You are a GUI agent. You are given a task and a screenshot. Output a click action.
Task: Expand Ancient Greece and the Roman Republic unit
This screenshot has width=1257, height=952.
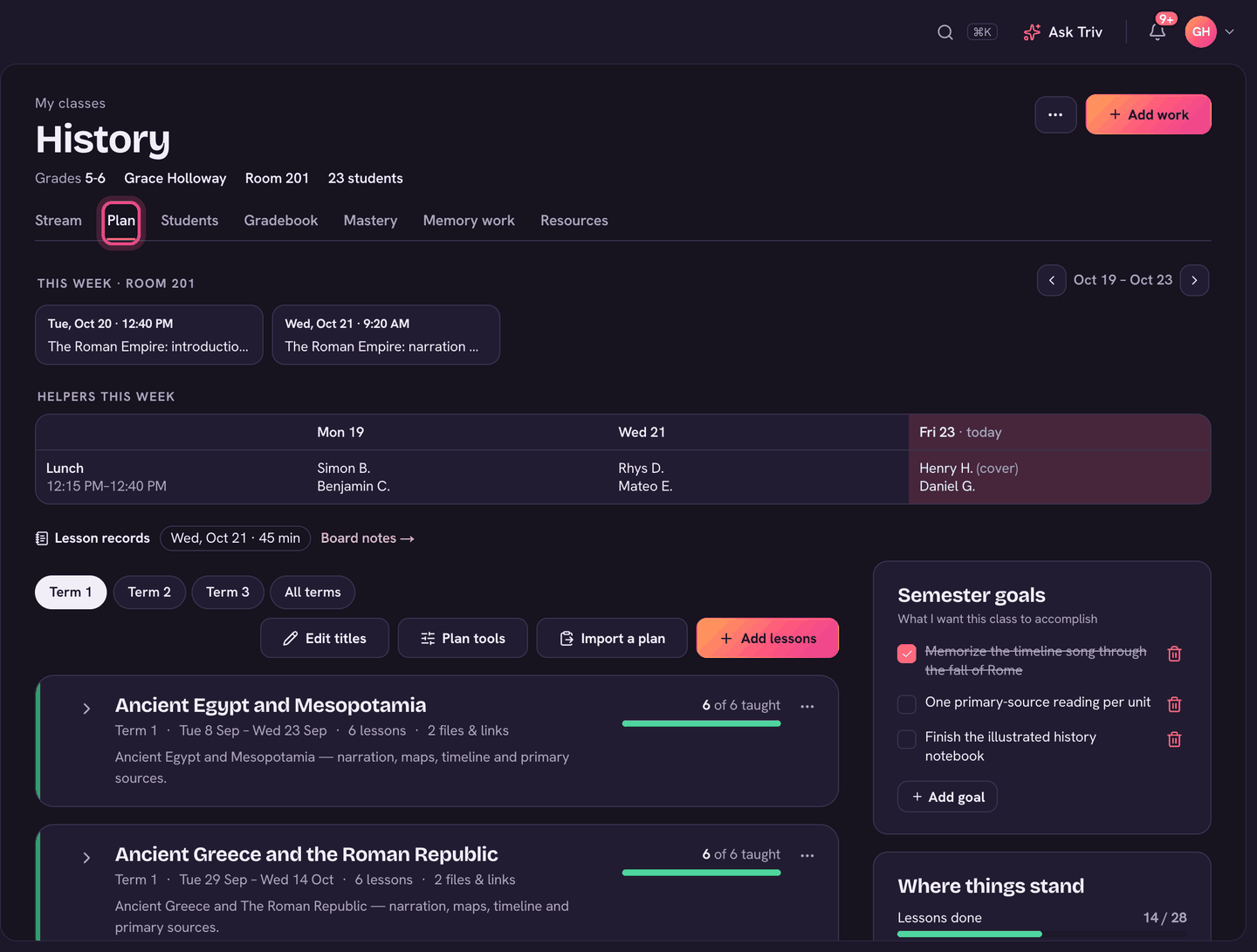pos(86,858)
